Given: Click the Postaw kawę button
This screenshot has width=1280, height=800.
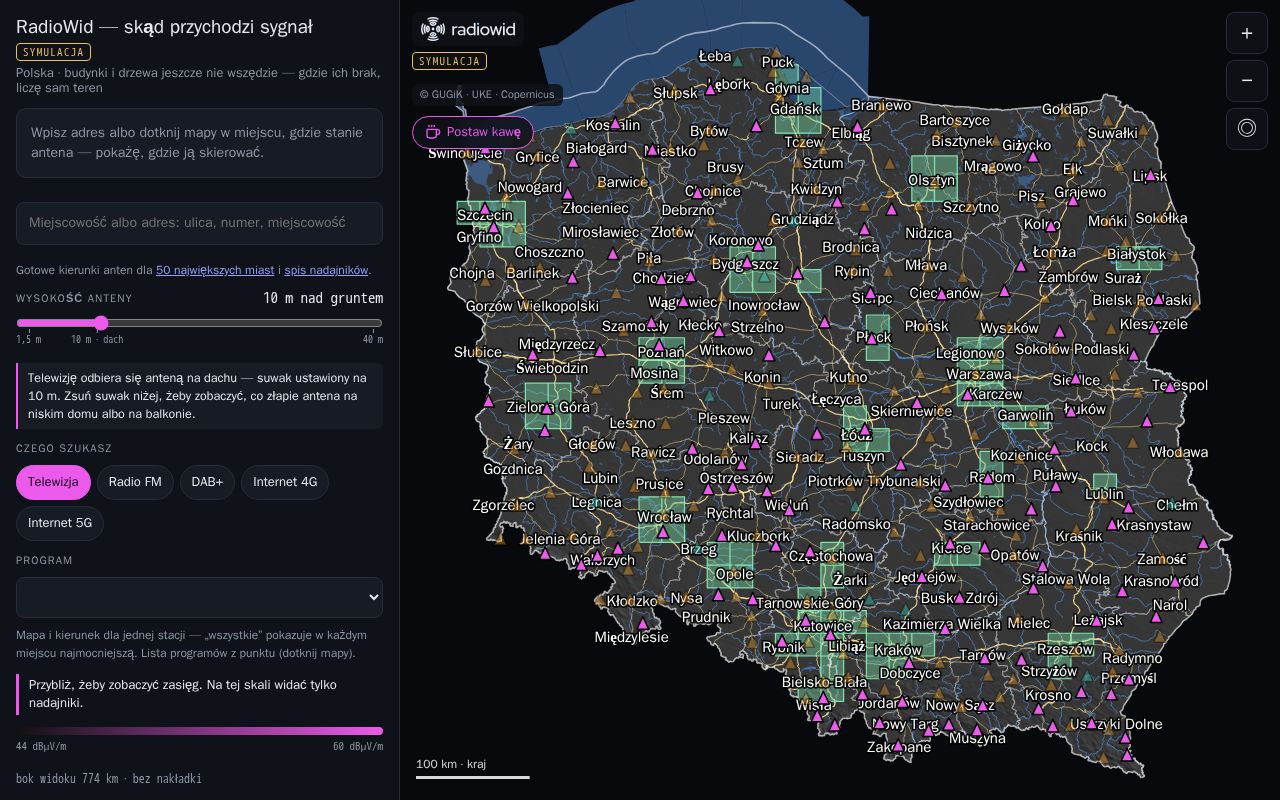Looking at the screenshot, I should click(x=473, y=132).
